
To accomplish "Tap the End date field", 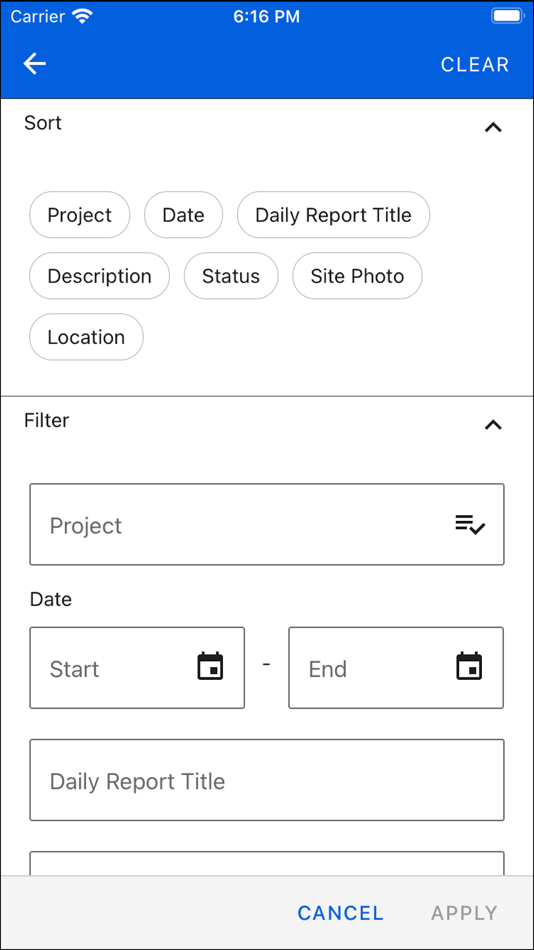I will pyautogui.click(x=396, y=668).
